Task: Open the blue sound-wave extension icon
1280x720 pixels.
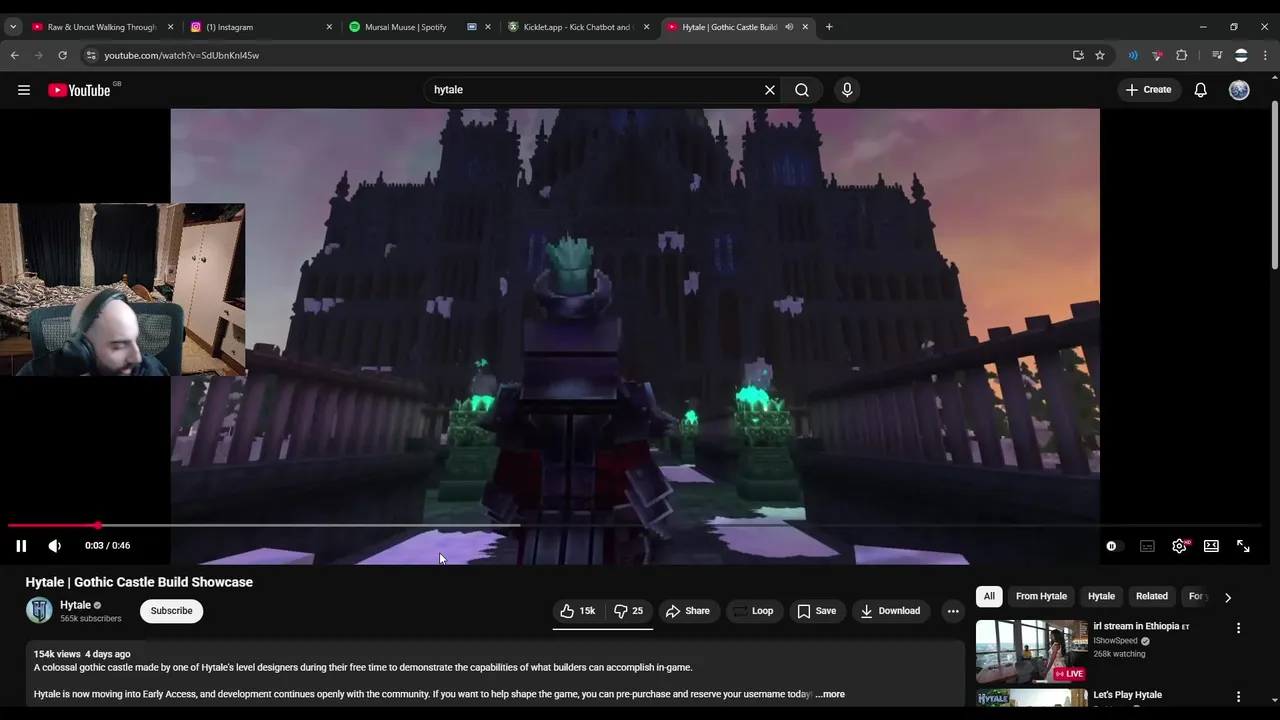Action: [x=1133, y=55]
